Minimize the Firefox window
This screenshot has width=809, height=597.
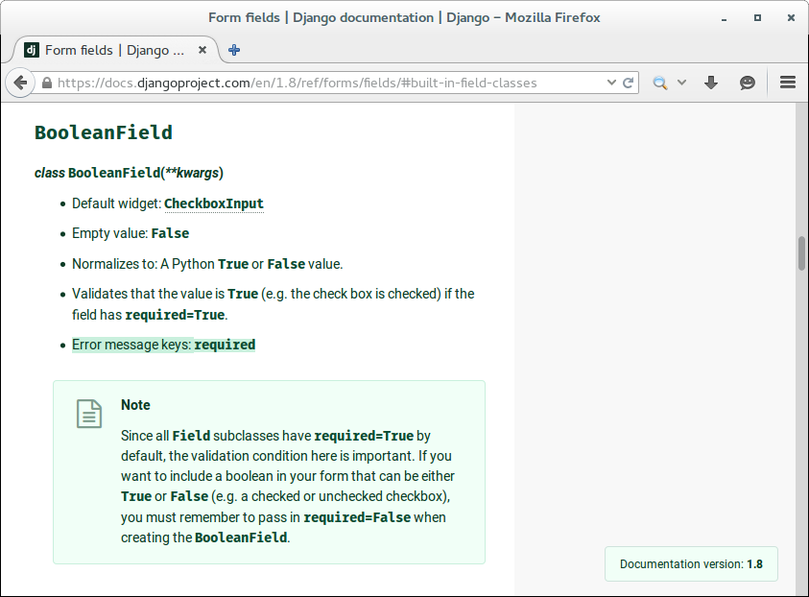724,18
